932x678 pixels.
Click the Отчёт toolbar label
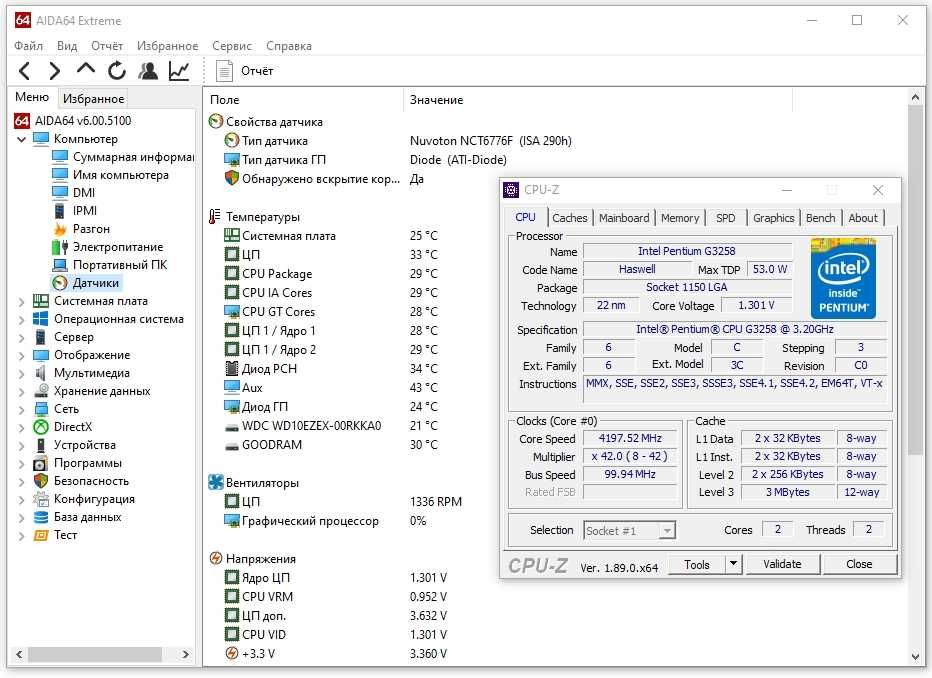click(x=257, y=71)
